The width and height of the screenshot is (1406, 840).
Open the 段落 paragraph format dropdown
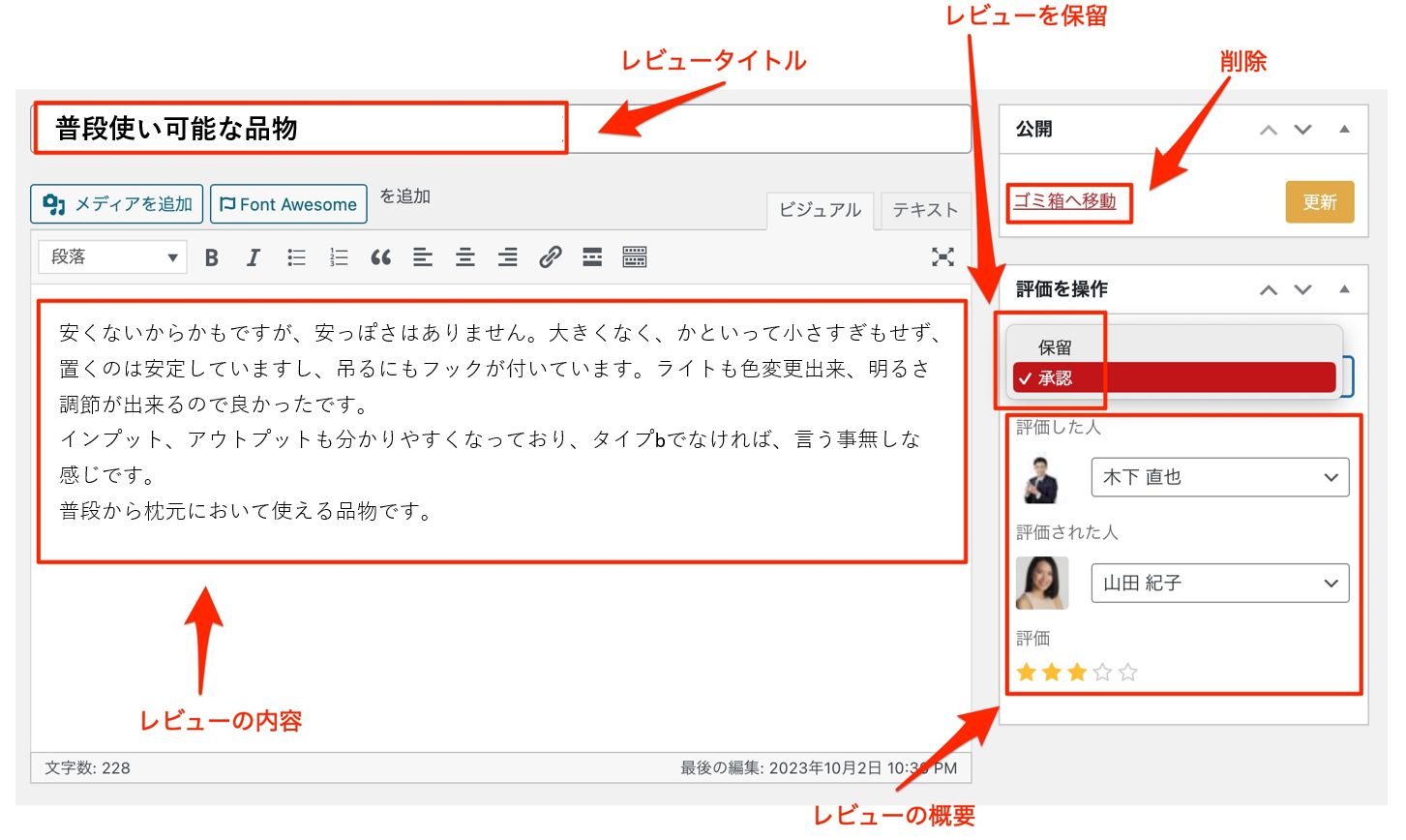(113, 257)
